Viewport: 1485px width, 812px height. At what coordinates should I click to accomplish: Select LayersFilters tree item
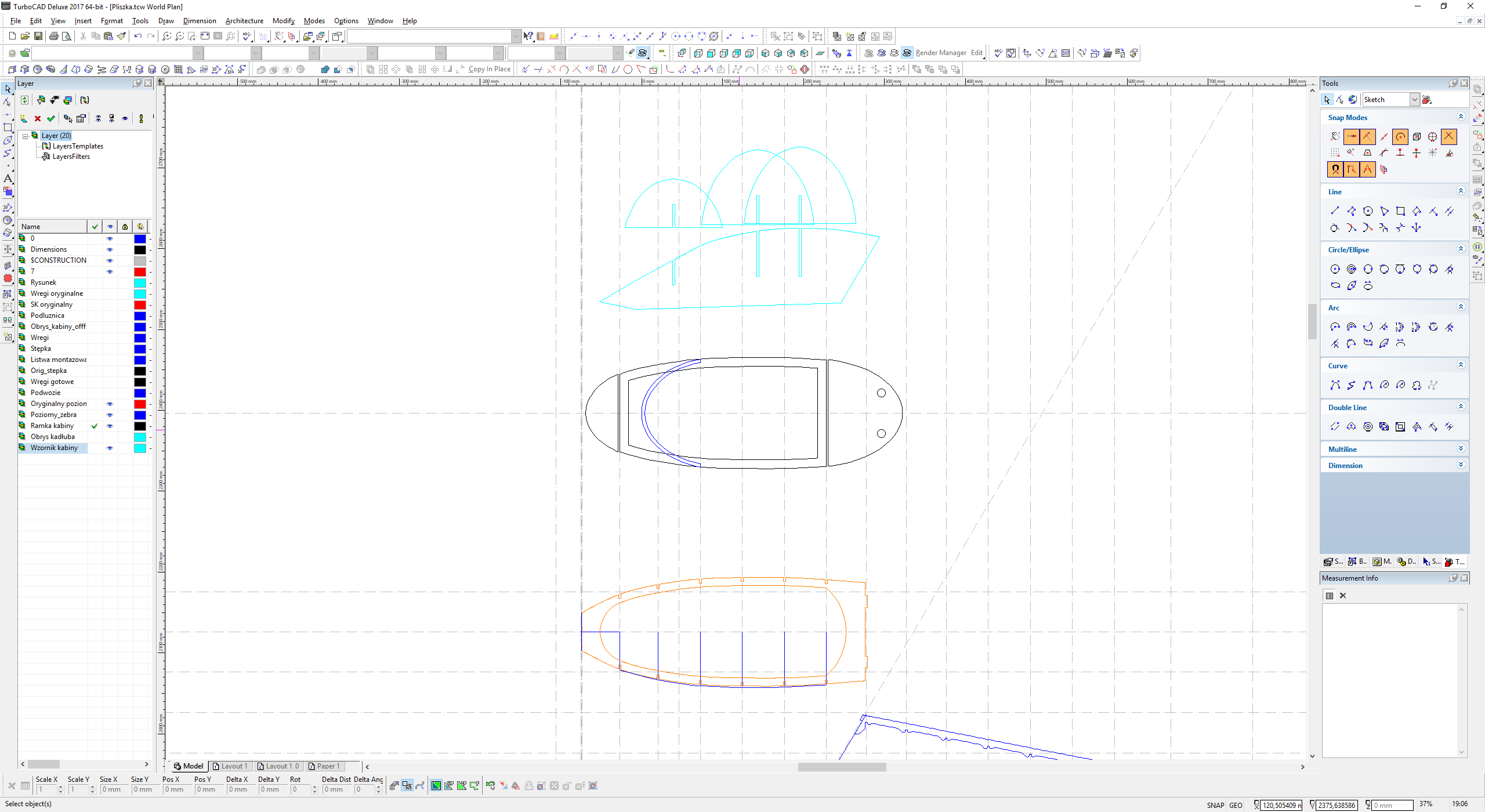point(71,157)
